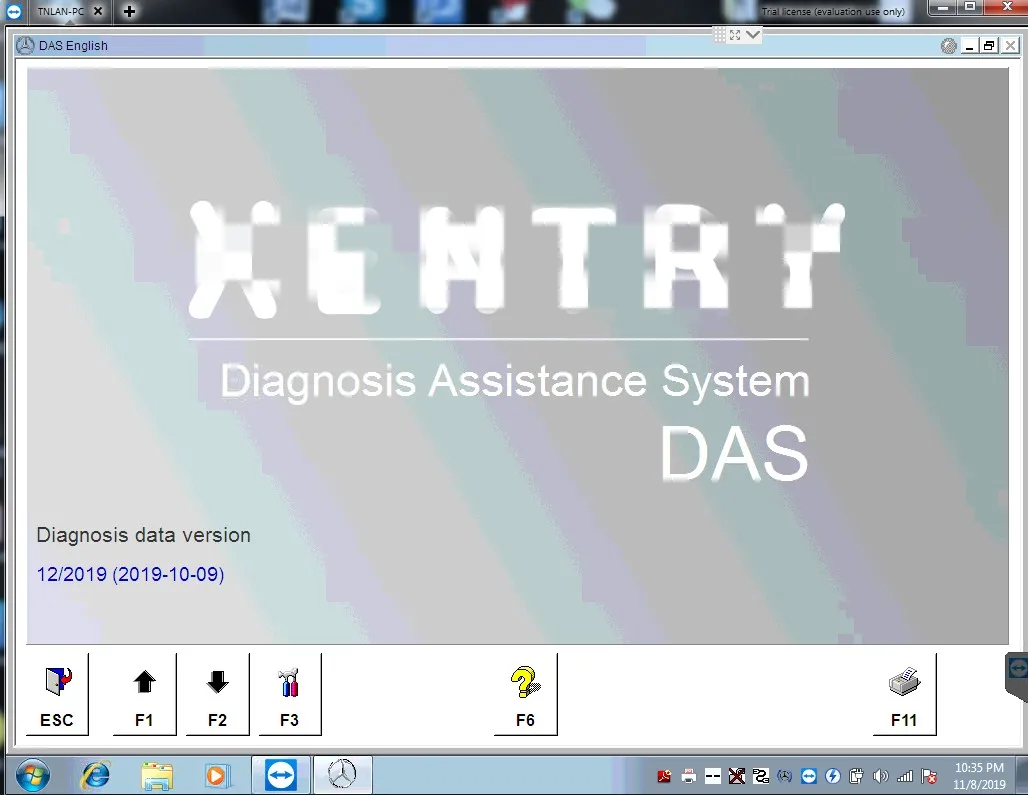Click TeamViewer logo at top left
1028x795 pixels.
pos(14,11)
